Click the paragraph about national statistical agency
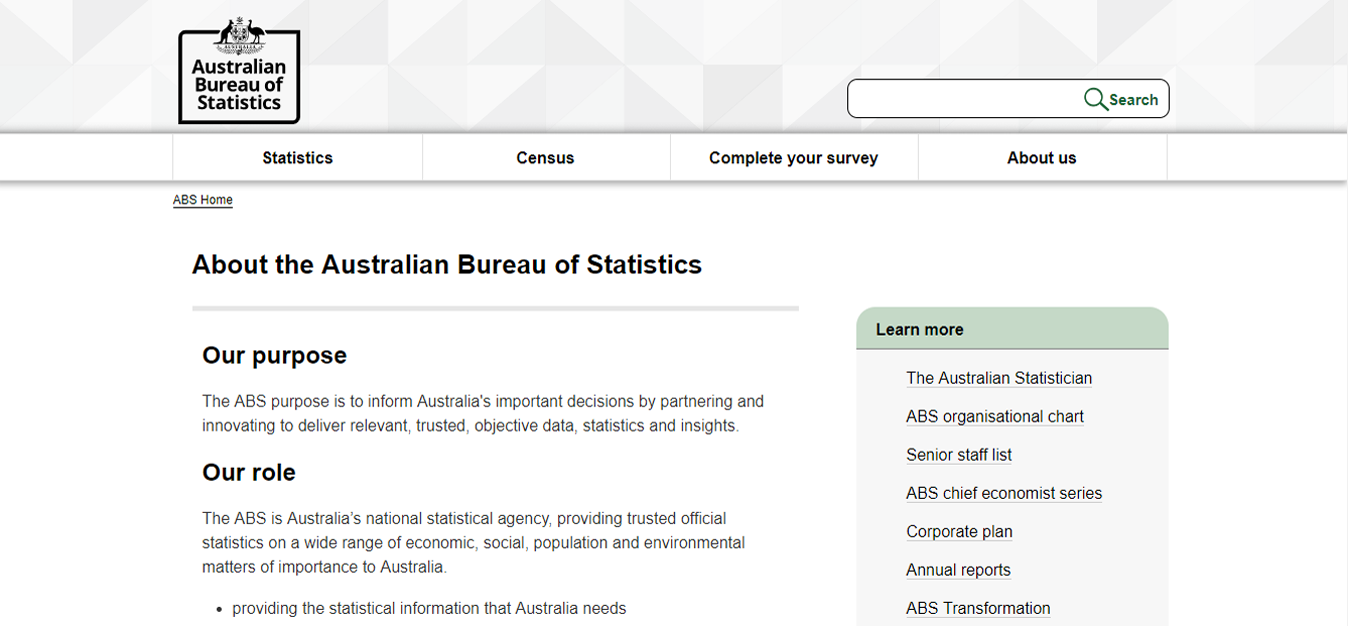This screenshot has width=1348, height=626. pos(473,543)
